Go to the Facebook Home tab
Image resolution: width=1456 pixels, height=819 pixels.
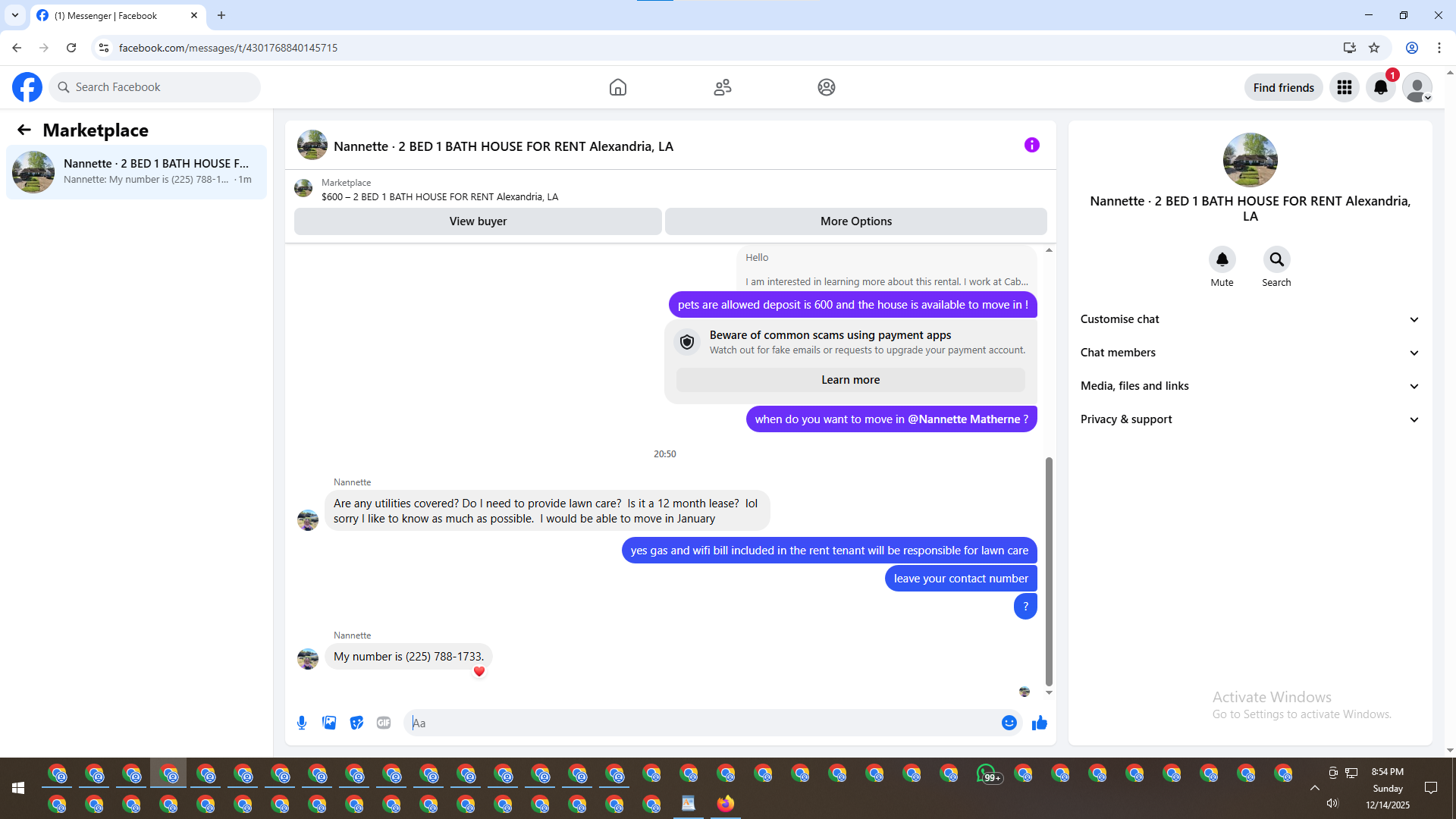618,87
